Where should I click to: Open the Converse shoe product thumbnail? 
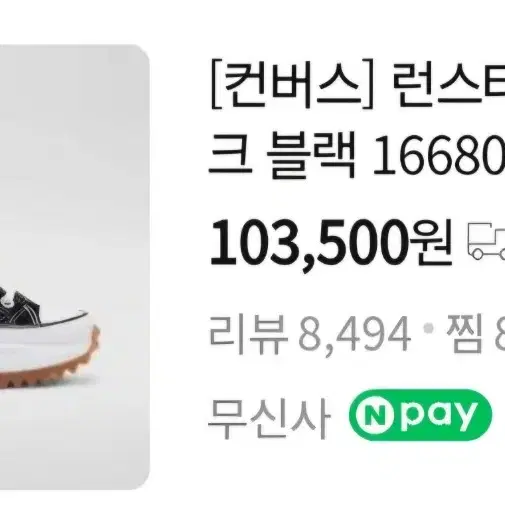coord(75,267)
